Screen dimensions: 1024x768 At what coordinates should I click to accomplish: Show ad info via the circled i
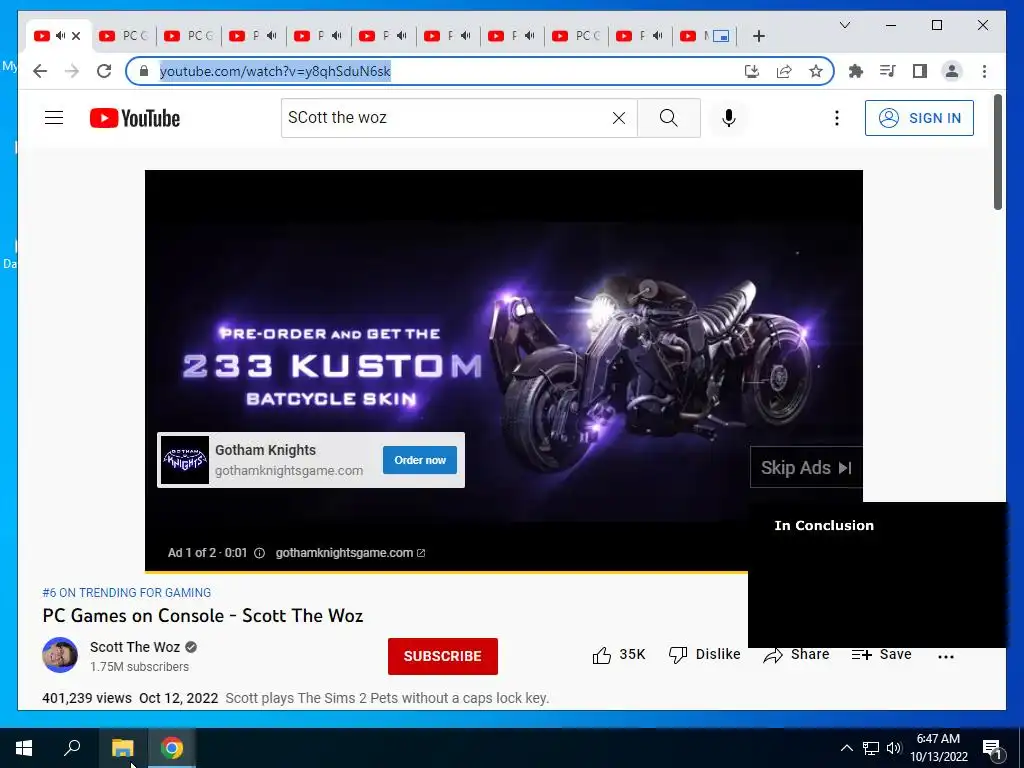(259, 553)
